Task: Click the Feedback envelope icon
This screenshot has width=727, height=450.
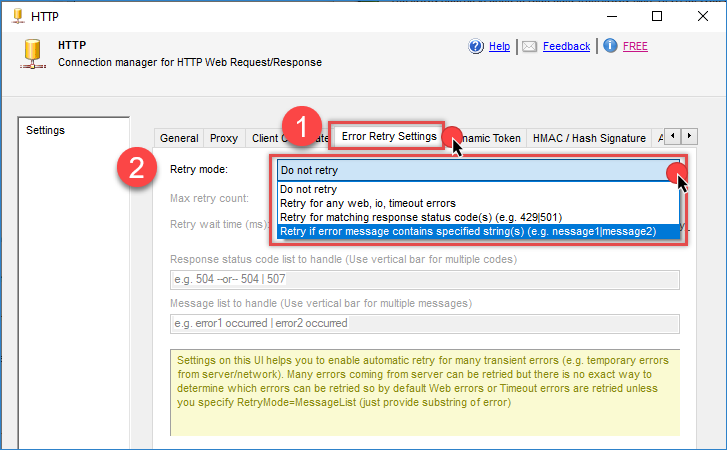Action: tap(529, 46)
